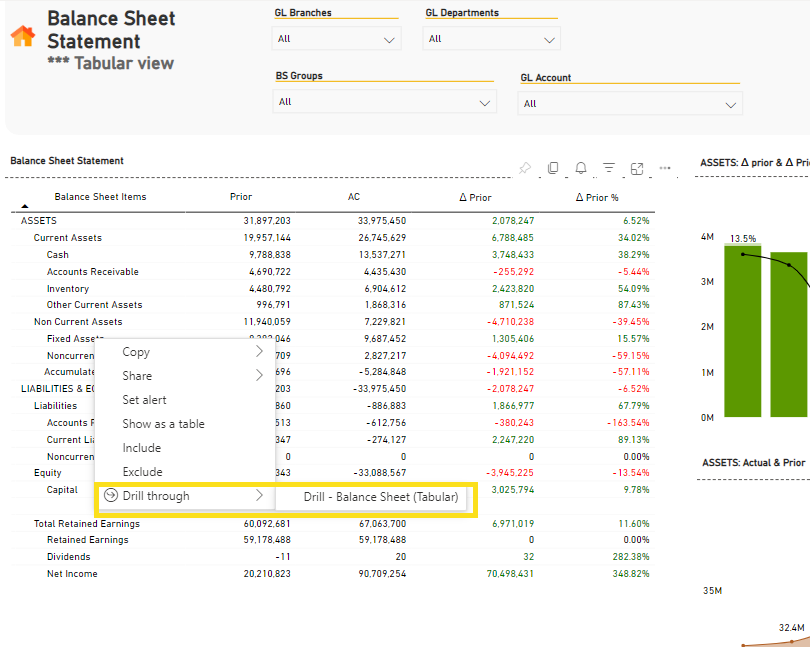Open the GL Departments dropdown
Viewport: 810px width, 647px height.
(491, 39)
